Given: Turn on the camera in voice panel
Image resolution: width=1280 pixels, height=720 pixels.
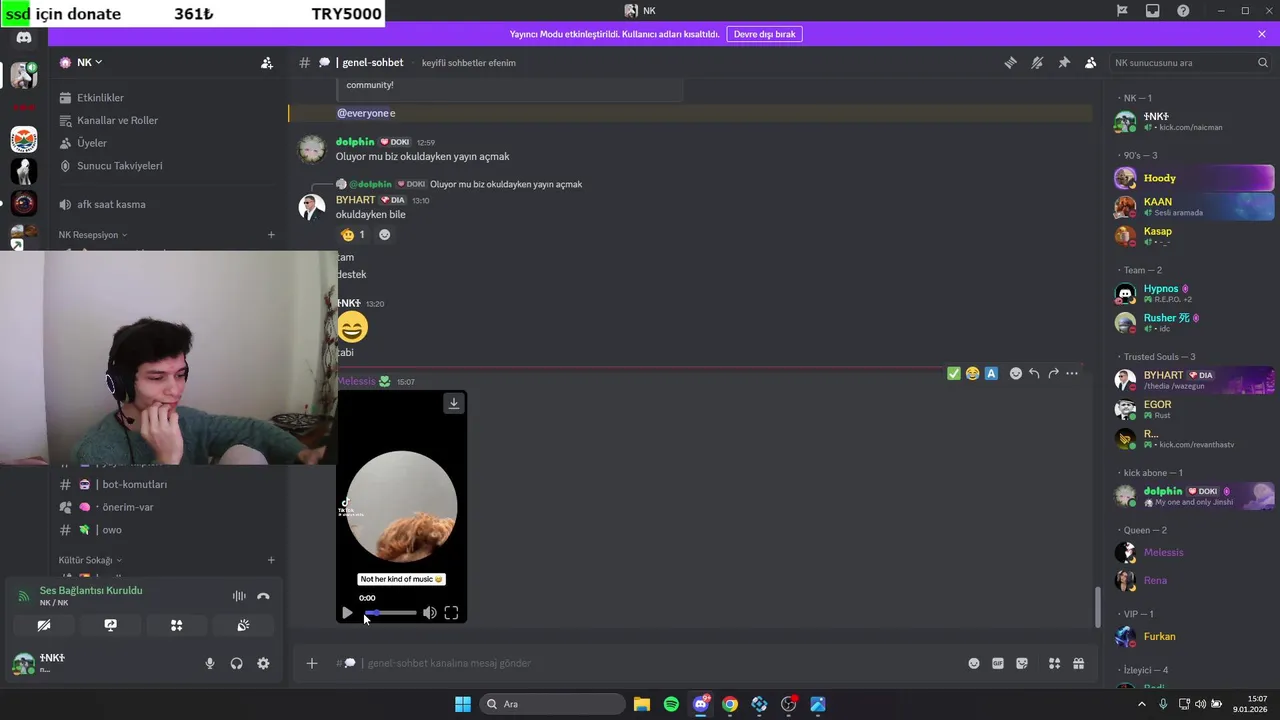Looking at the screenshot, I should 44,625.
